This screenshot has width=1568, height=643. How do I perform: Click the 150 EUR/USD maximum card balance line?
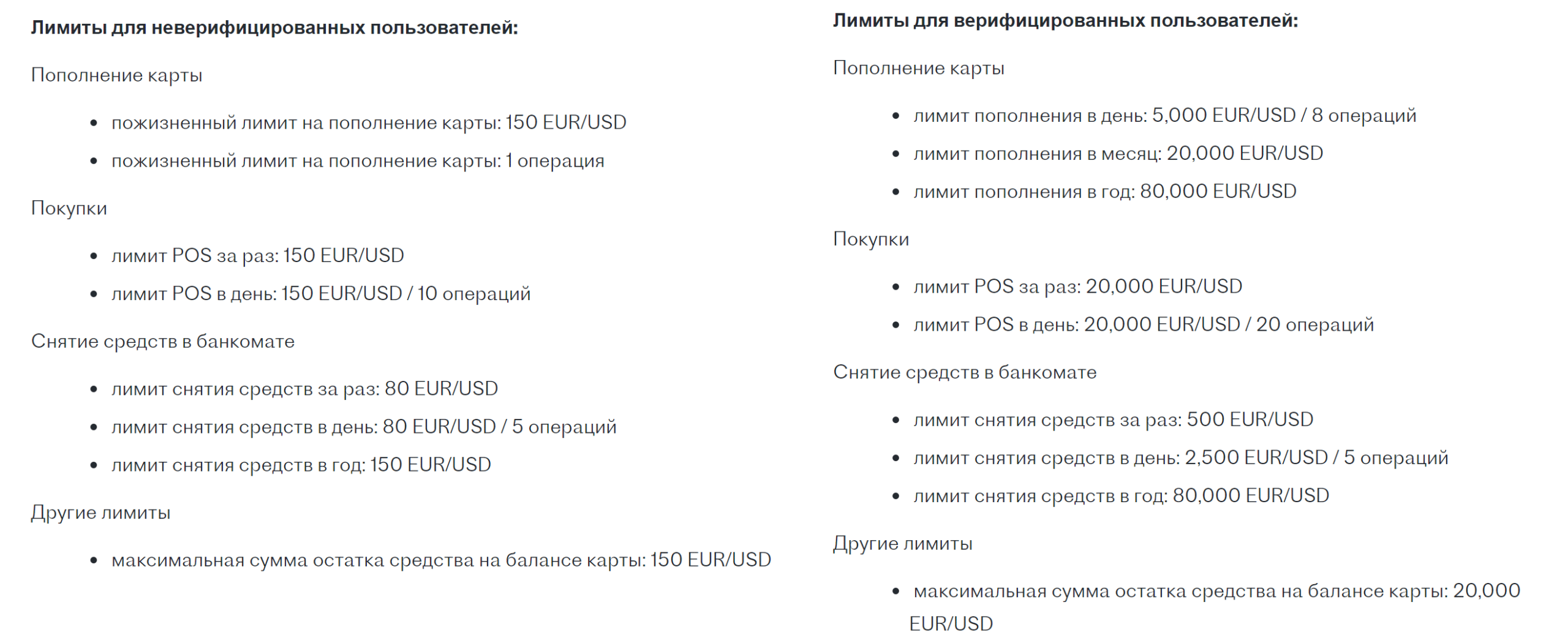441,560
